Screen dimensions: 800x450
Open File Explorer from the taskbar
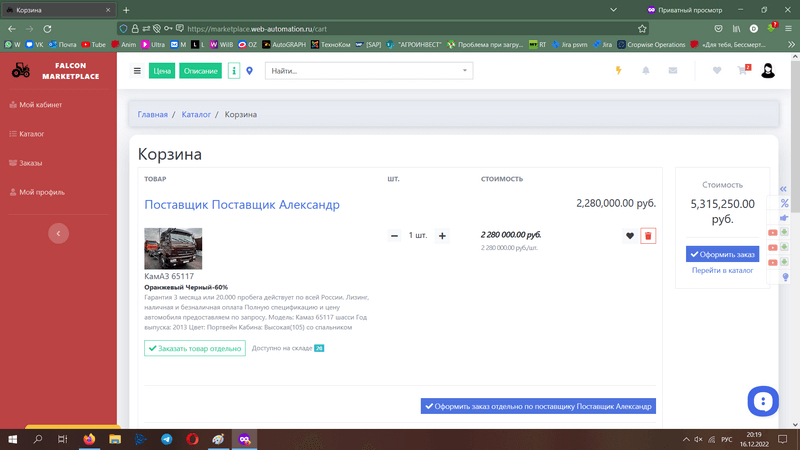pyautogui.click(x=115, y=439)
